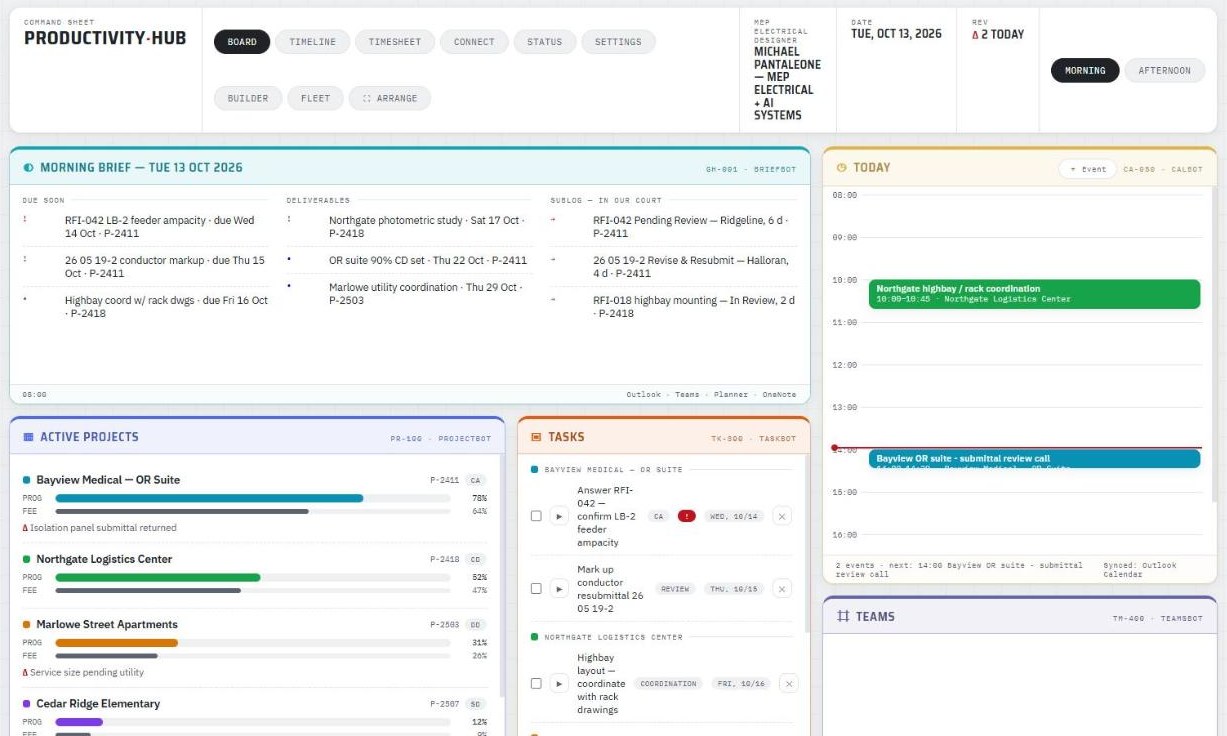Click the Fleet button
This screenshot has height=736, width=1227.
[x=315, y=98]
